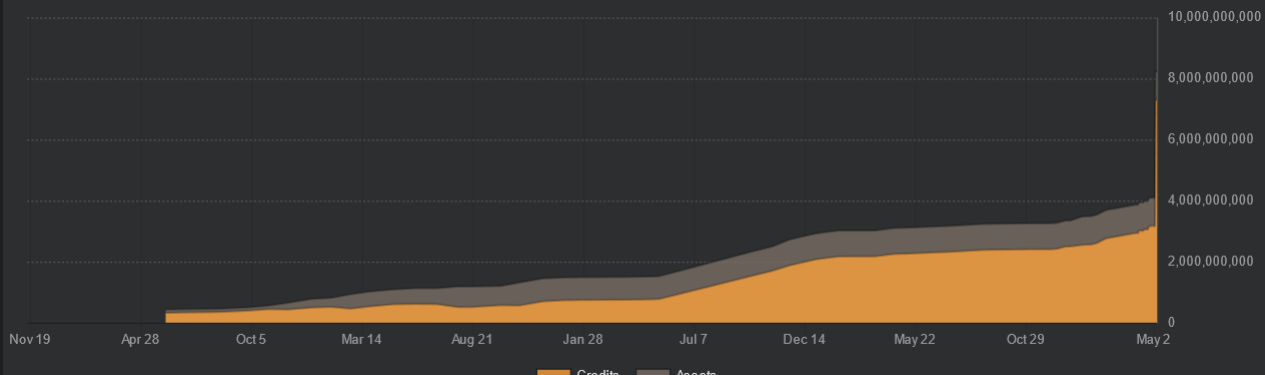Select the Jan 28 date label

[583, 340]
